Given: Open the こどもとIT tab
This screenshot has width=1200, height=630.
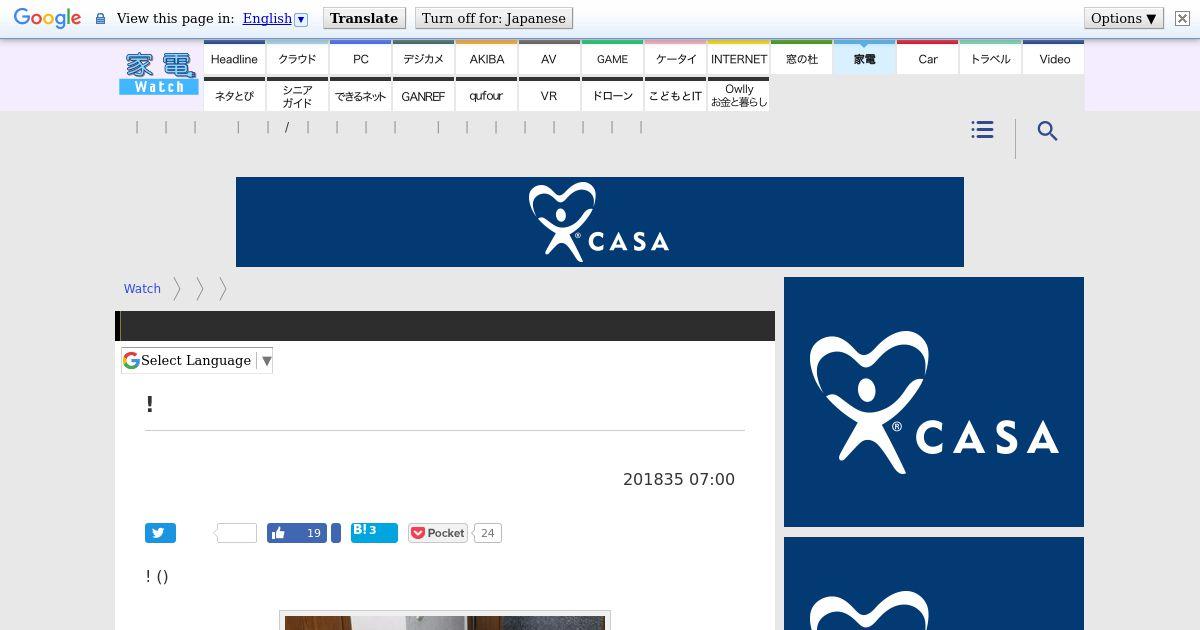Looking at the screenshot, I should coord(675,95).
